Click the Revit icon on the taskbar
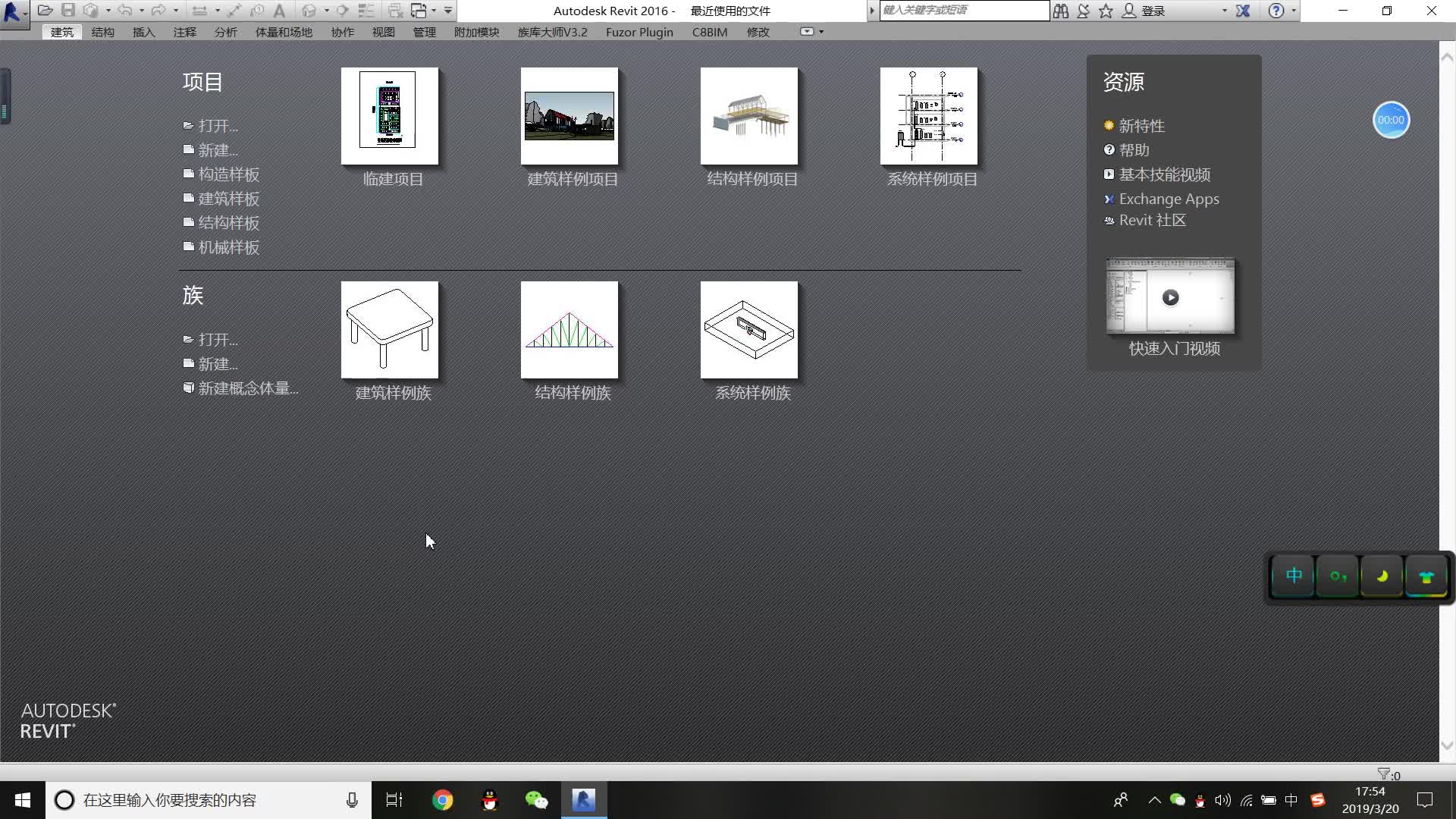Screen dimensions: 1456x819 coord(584,800)
